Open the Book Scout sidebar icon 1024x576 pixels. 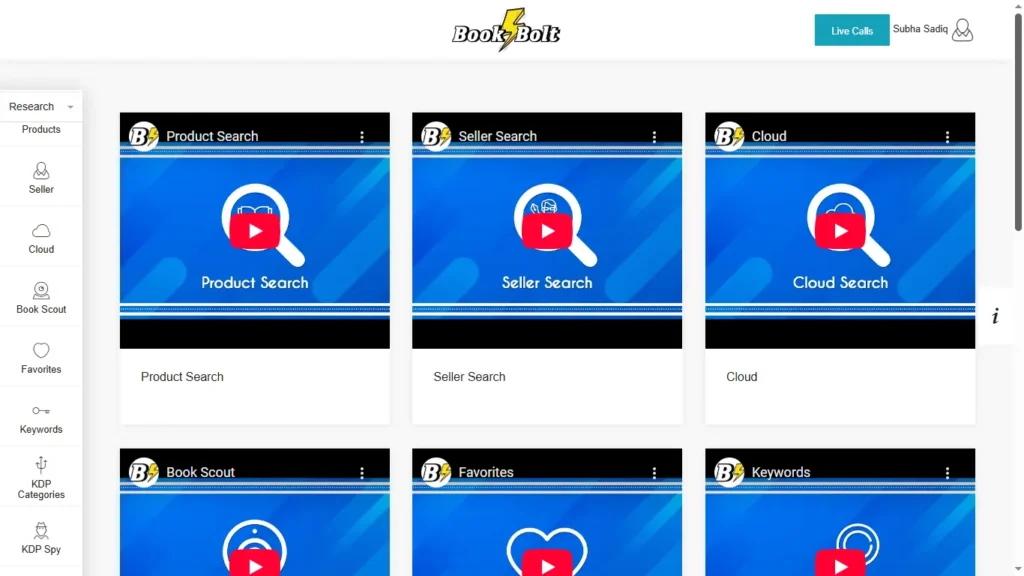[x=41, y=291]
